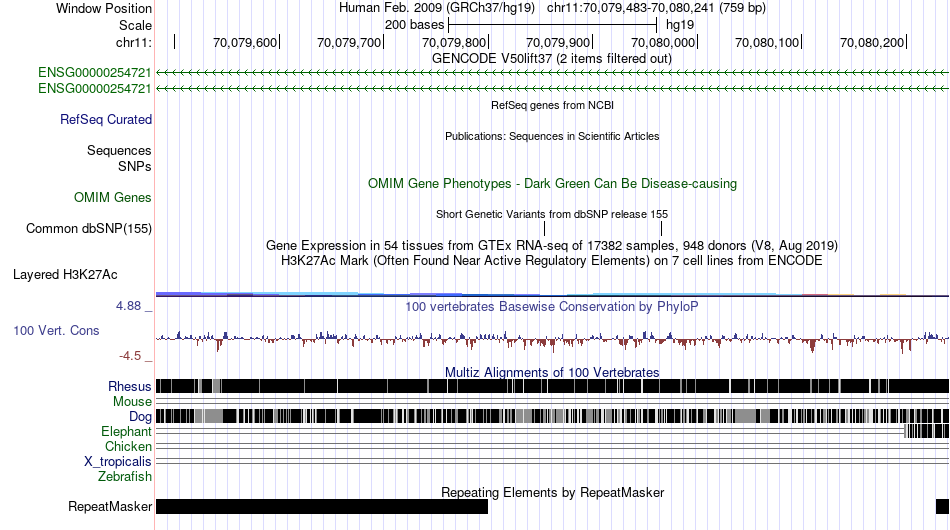The height and width of the screenshot is (530, 950).
Task: Click the X_tropicalis alignment label
Action: pyautogui.click(x=118, y=462)
